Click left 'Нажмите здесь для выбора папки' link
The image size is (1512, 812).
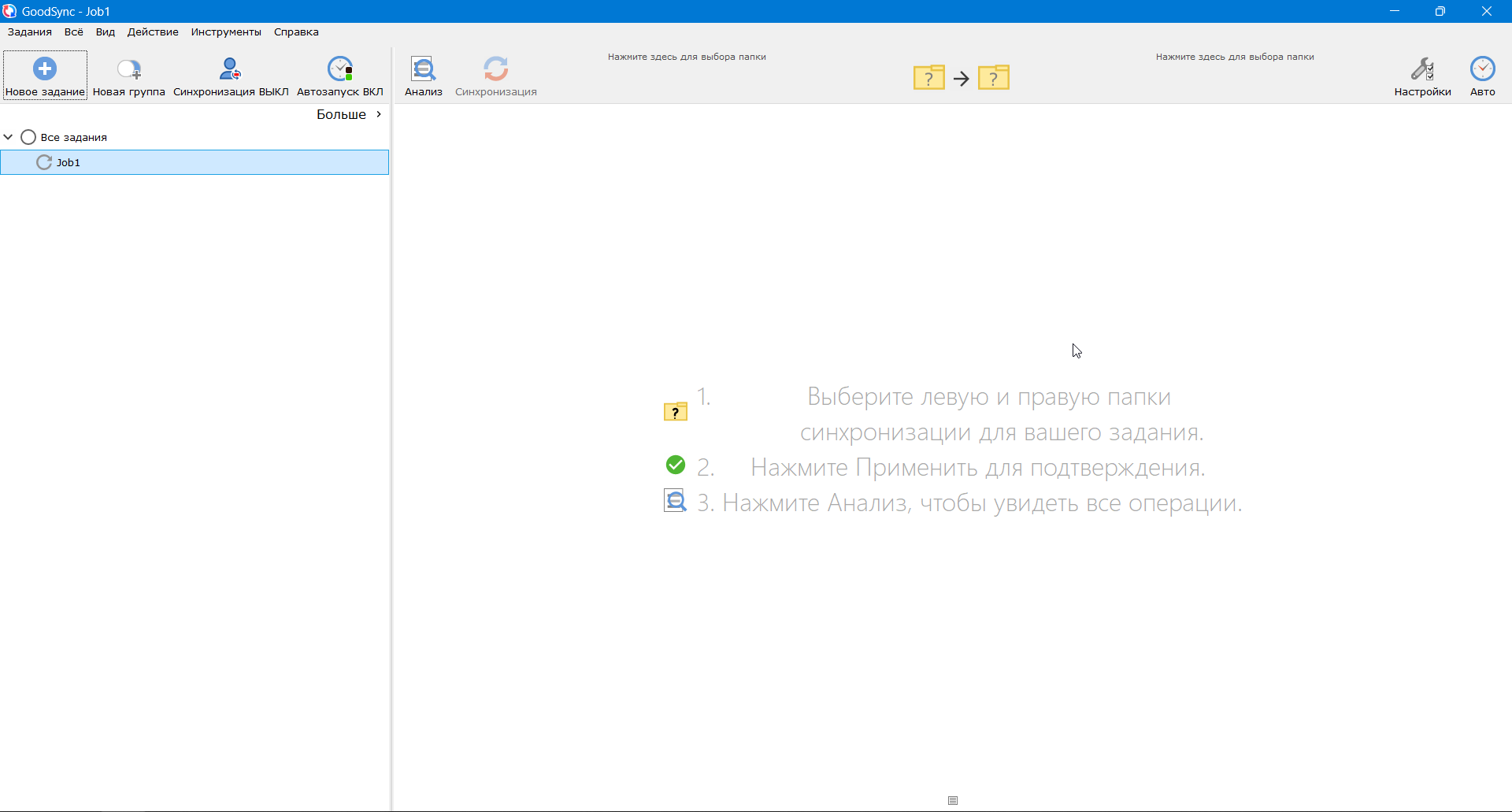[x=687, y=57]
